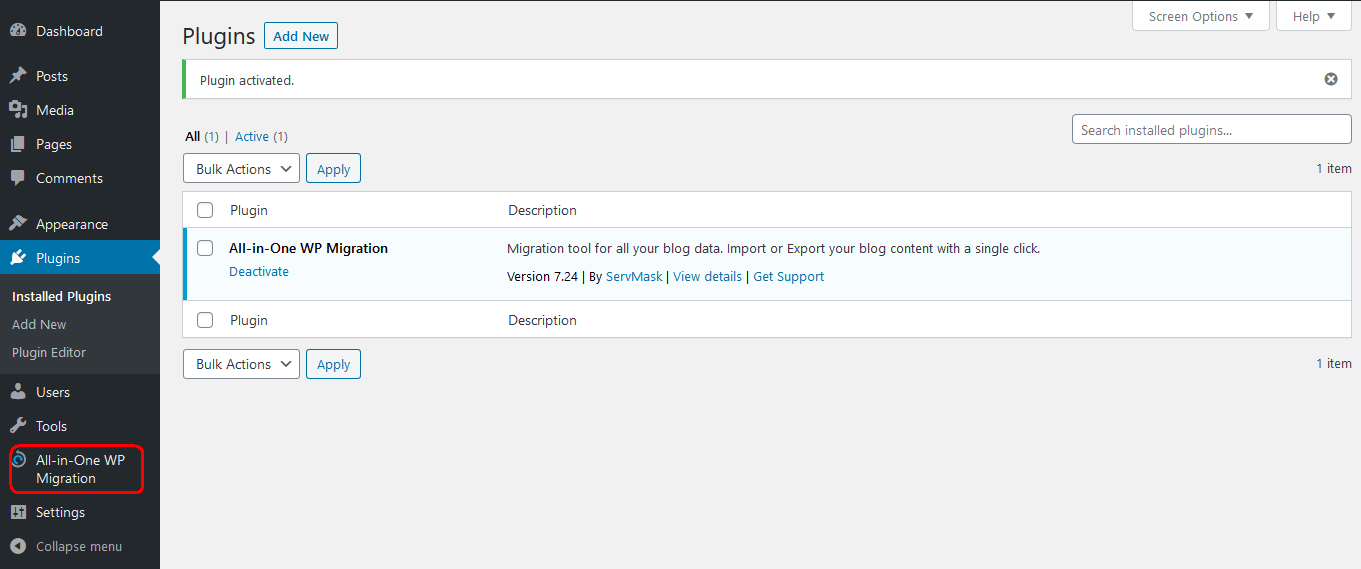Click the All-in-One WP Migration sidebar icon
The width and height of the screenshot is (1361, 569).
pyautogui.click(x=18, y=460)
